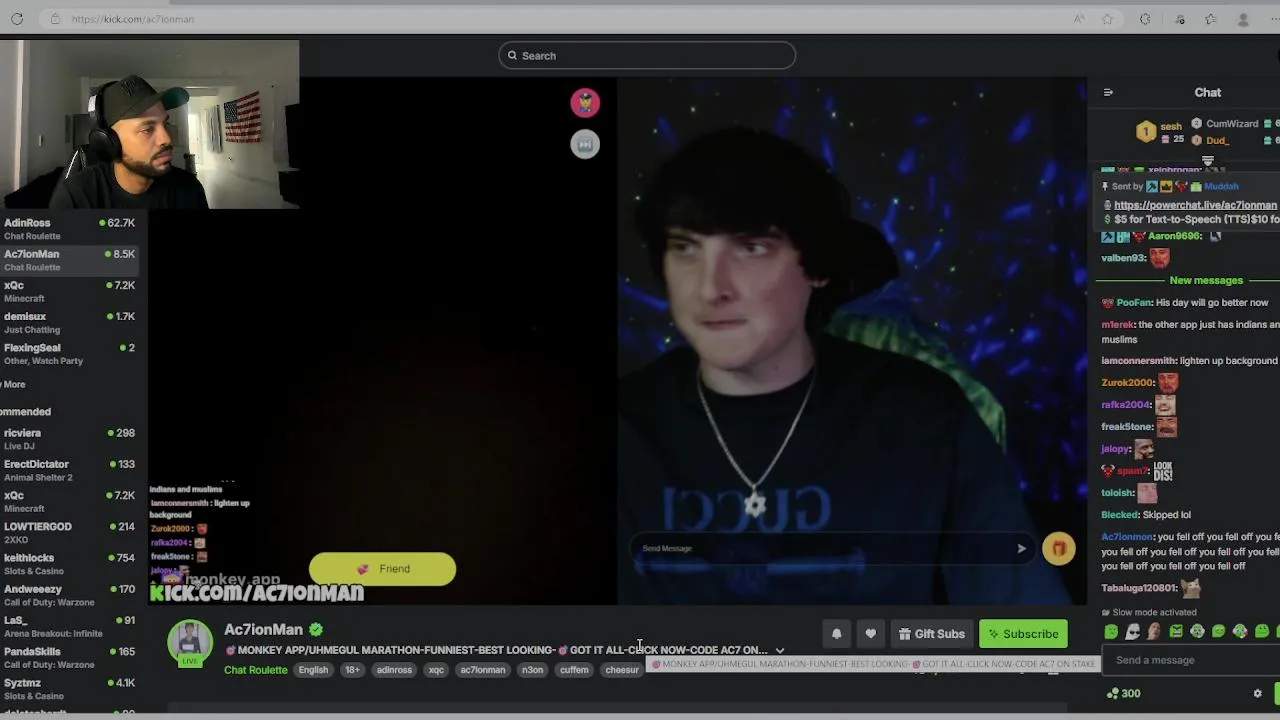Screen dimensions: 1280x720
Task: Open the powerchat.live/ac7ionman link
Action: (x=1195, y=205)
